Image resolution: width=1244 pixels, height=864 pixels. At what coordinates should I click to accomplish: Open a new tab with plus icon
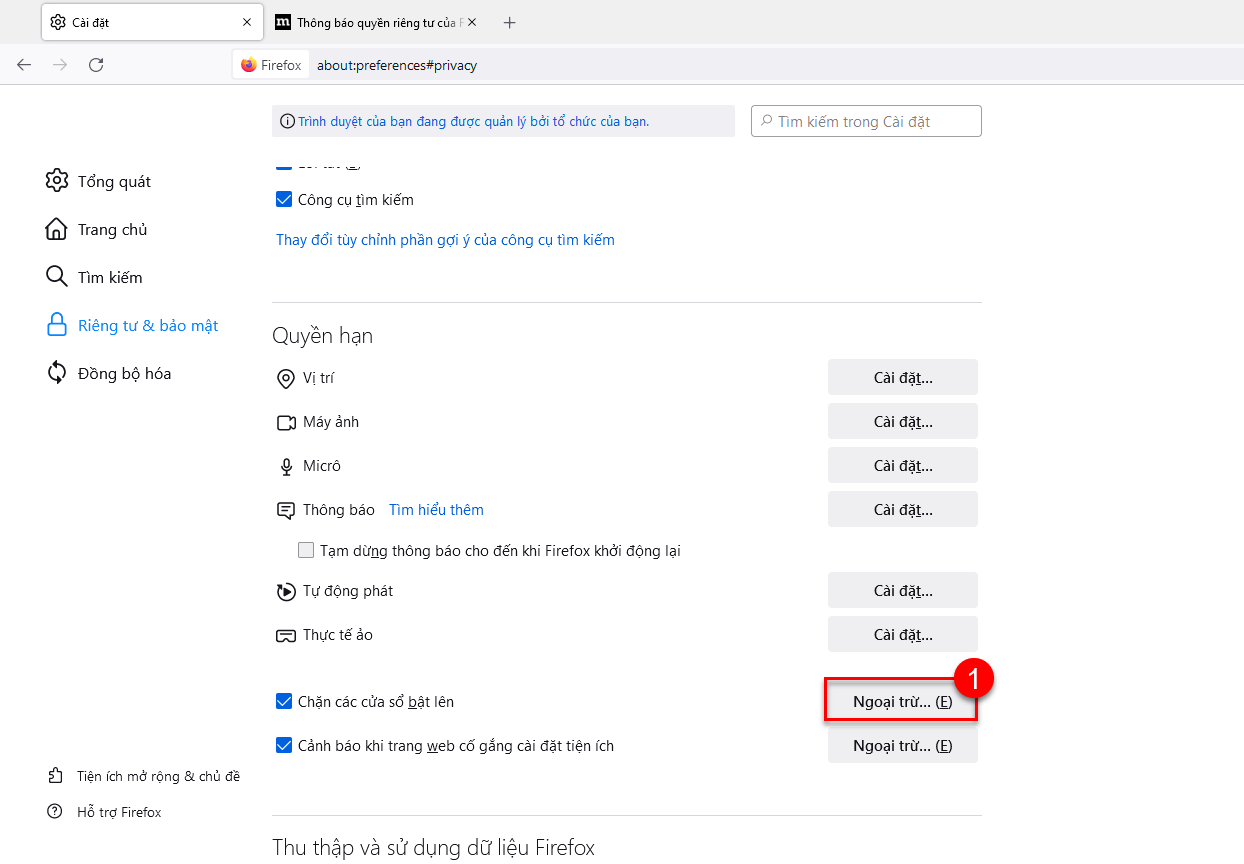point(509,22)
